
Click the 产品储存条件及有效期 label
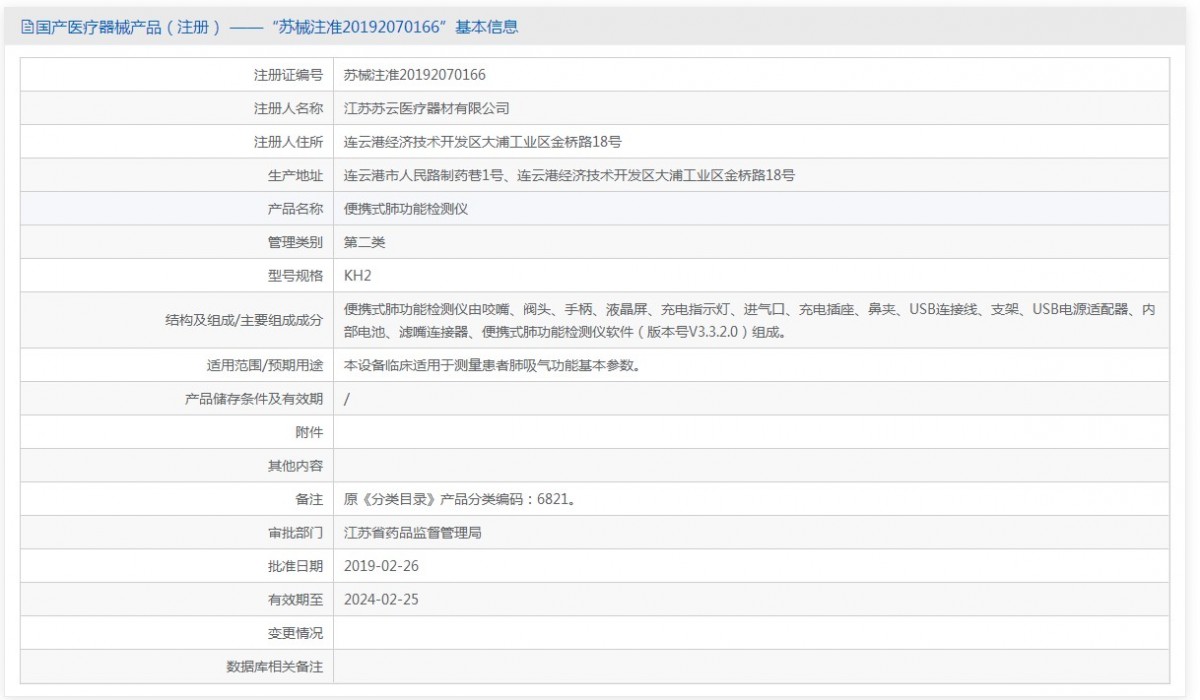pos(254,398)
